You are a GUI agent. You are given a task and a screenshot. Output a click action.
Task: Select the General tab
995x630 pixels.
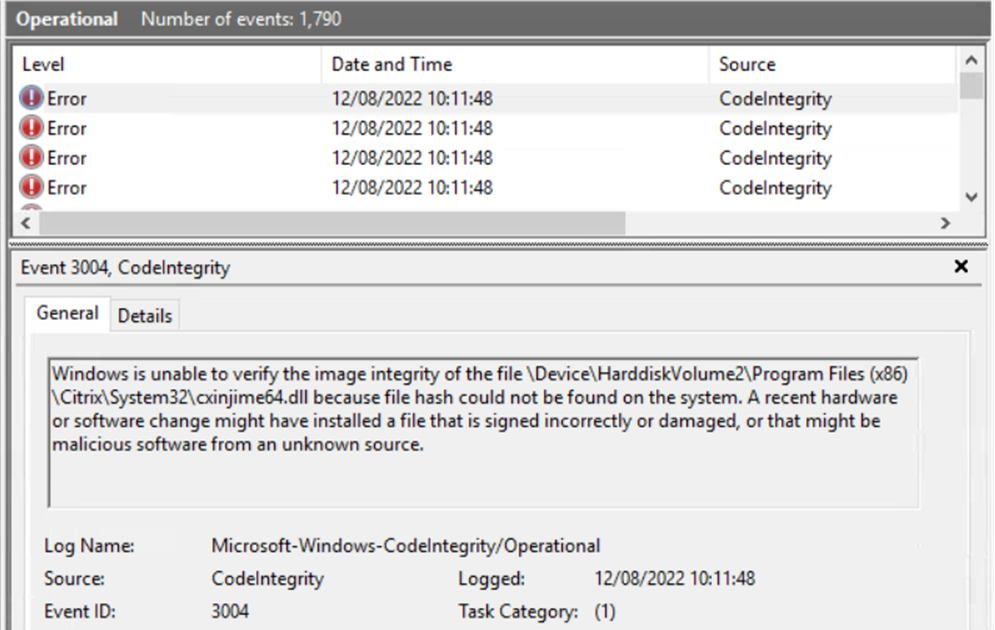click(67, 314)
